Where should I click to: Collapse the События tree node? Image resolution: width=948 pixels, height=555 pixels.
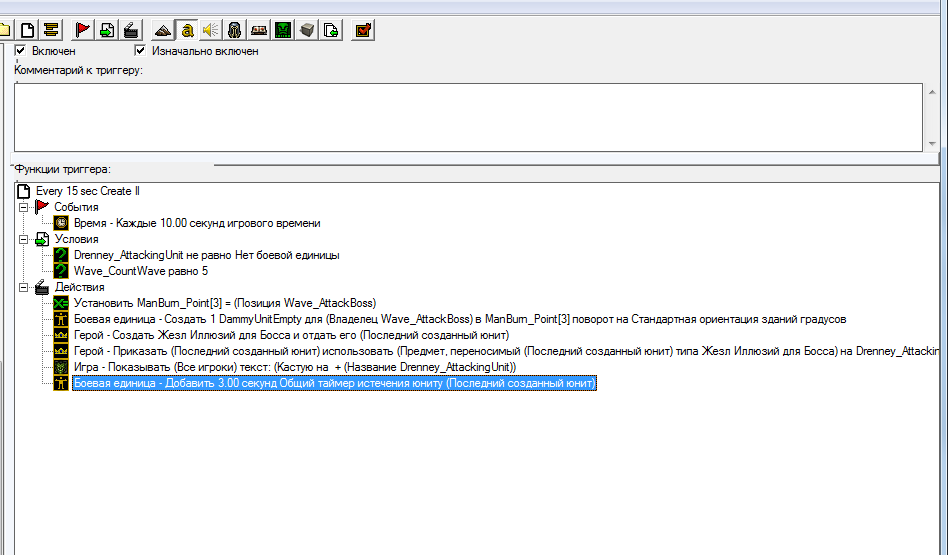tap(23, 207)
